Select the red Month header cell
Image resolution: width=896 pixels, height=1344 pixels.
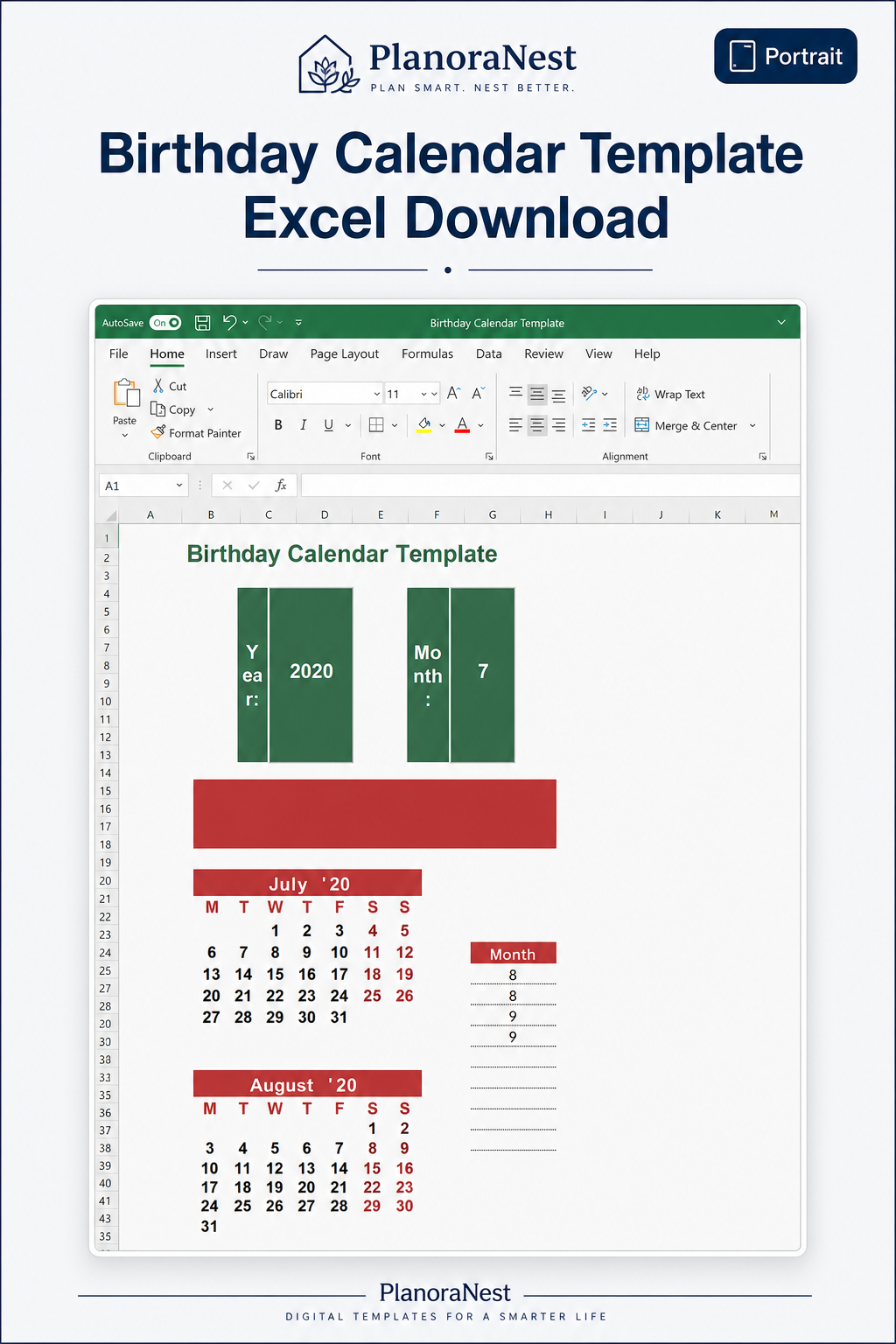point(513,954)
